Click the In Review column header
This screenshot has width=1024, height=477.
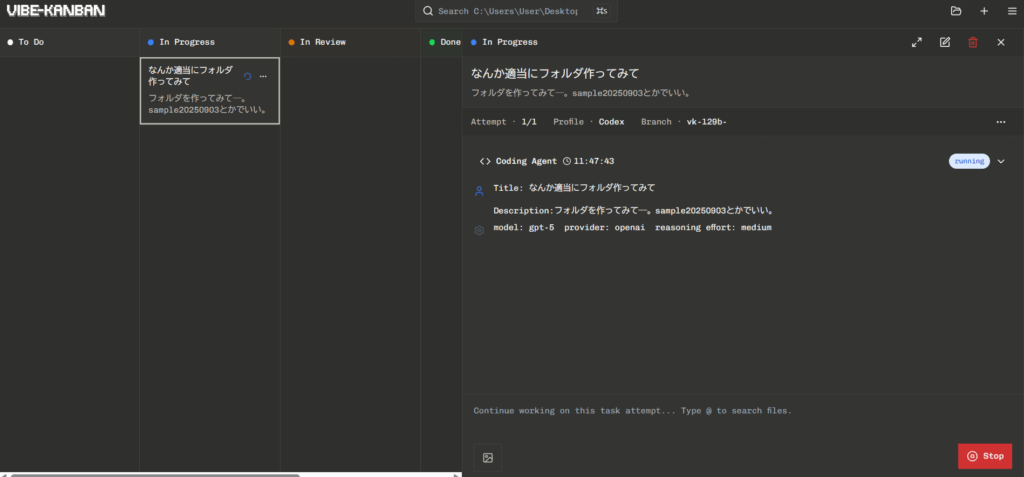[322, 42]
